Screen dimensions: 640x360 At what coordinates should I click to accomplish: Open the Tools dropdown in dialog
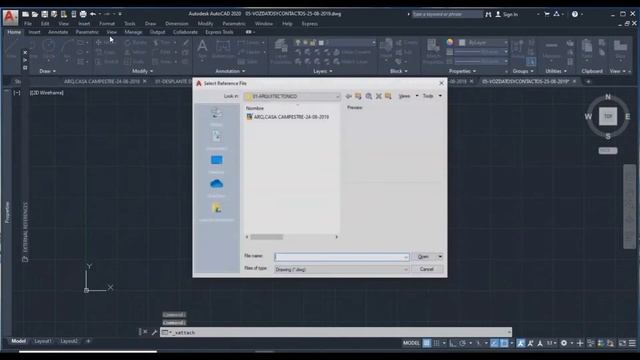point(432,96)
